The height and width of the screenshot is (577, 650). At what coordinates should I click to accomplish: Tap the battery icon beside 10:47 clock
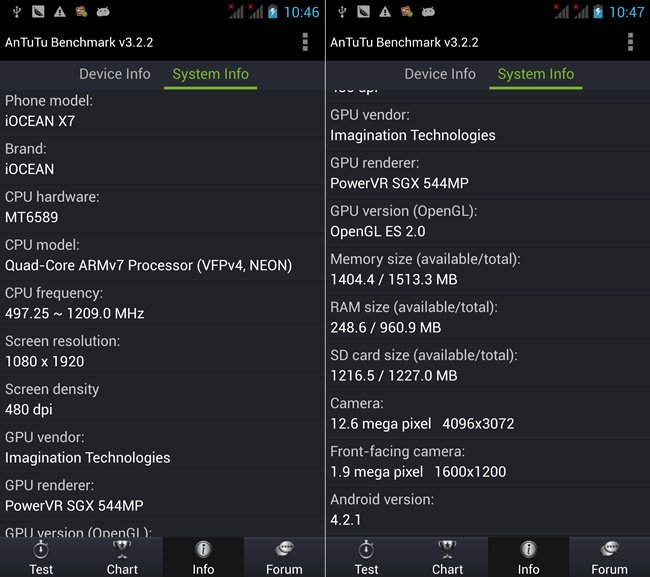[x=598, y=12]
